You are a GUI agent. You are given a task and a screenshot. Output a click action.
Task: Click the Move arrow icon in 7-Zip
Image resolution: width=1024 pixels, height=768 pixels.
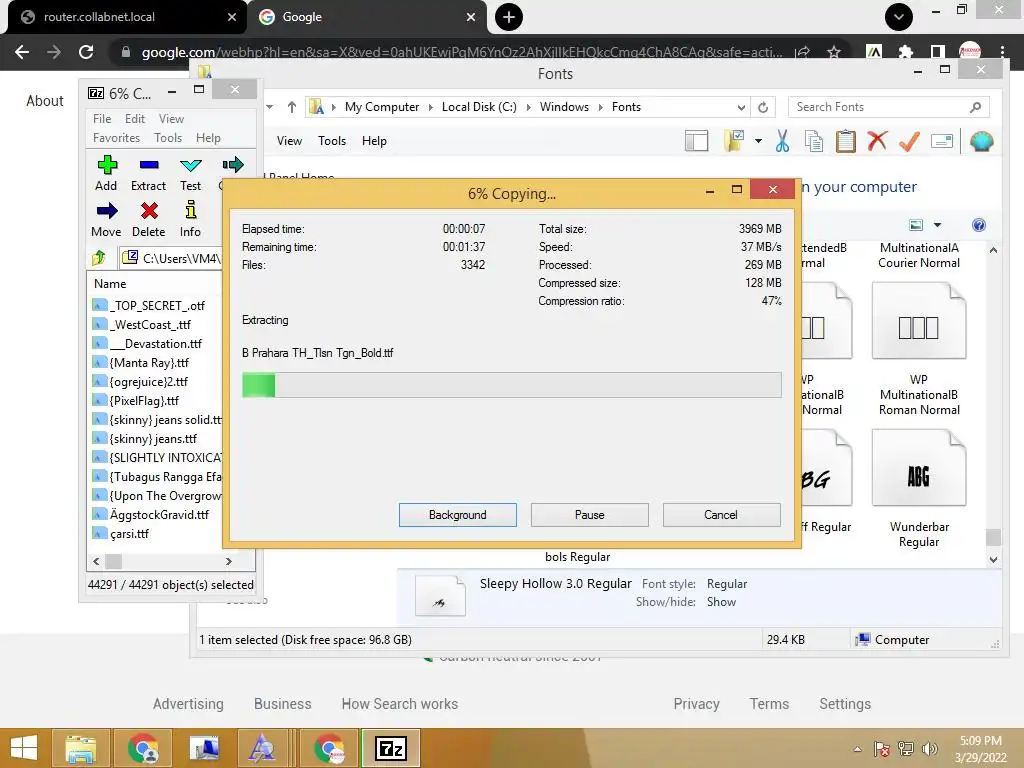click(106, 210)
